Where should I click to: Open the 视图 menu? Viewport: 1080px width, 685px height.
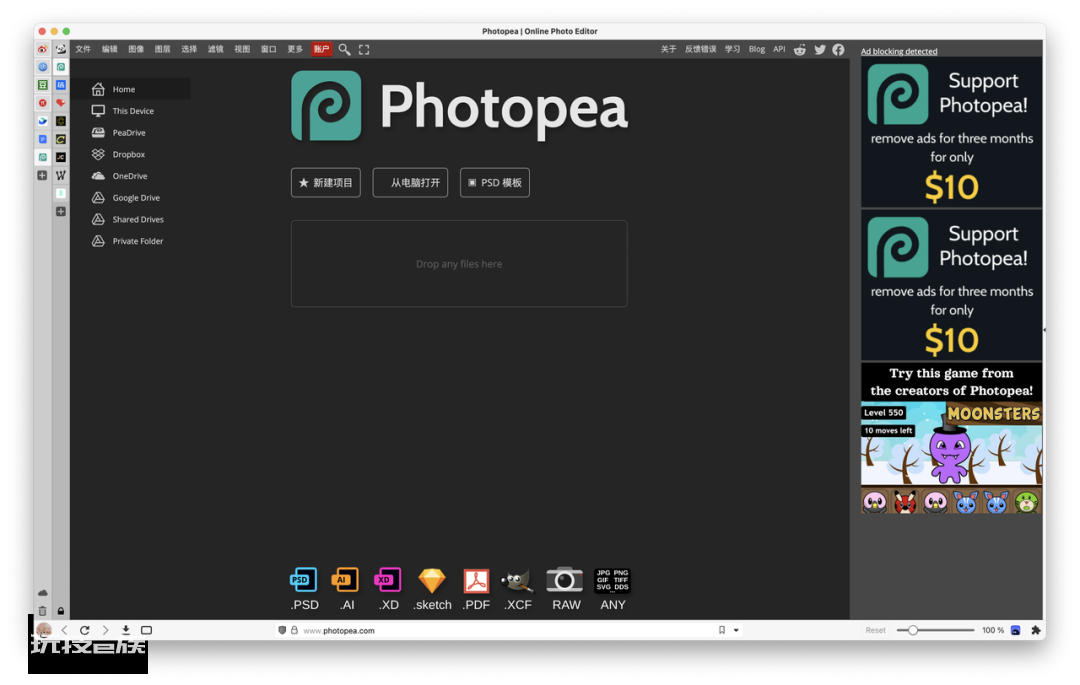(242, 50)
